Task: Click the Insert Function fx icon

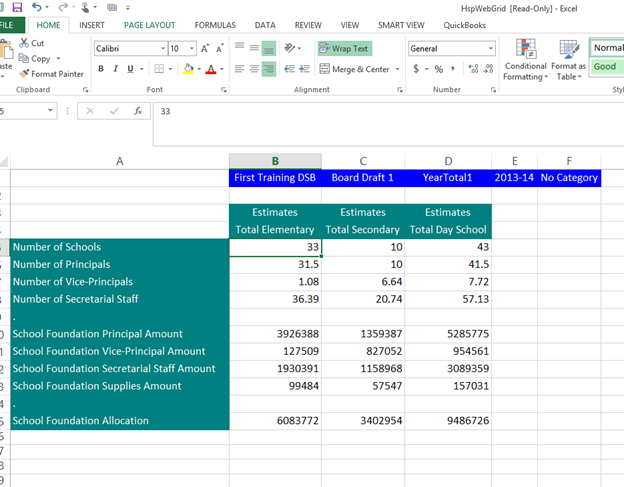Action: point(137,111)
